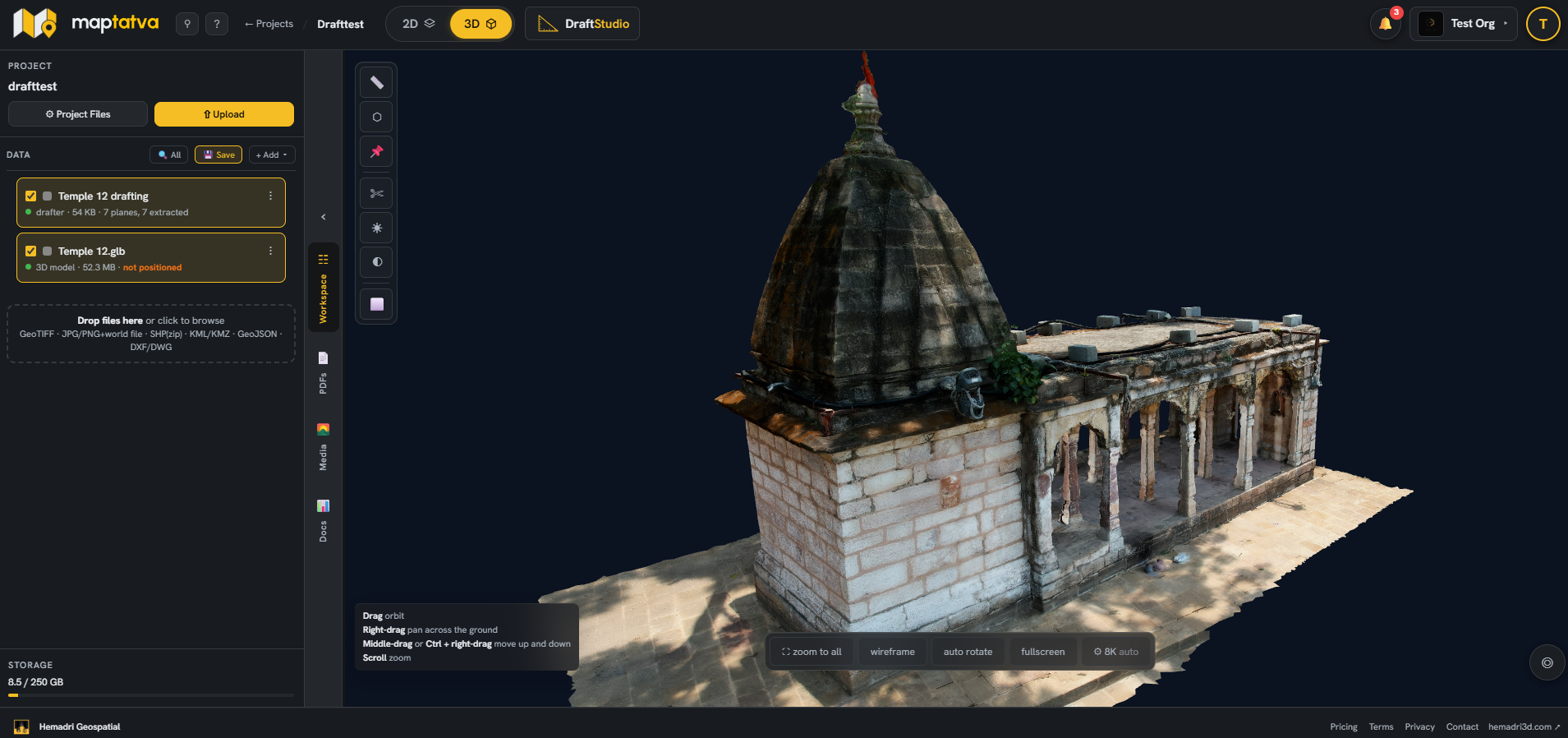Open the sun lighting tool
The width and height of the screenshot is (1568, 738).
pyautogui.click(x=376, y=228)
